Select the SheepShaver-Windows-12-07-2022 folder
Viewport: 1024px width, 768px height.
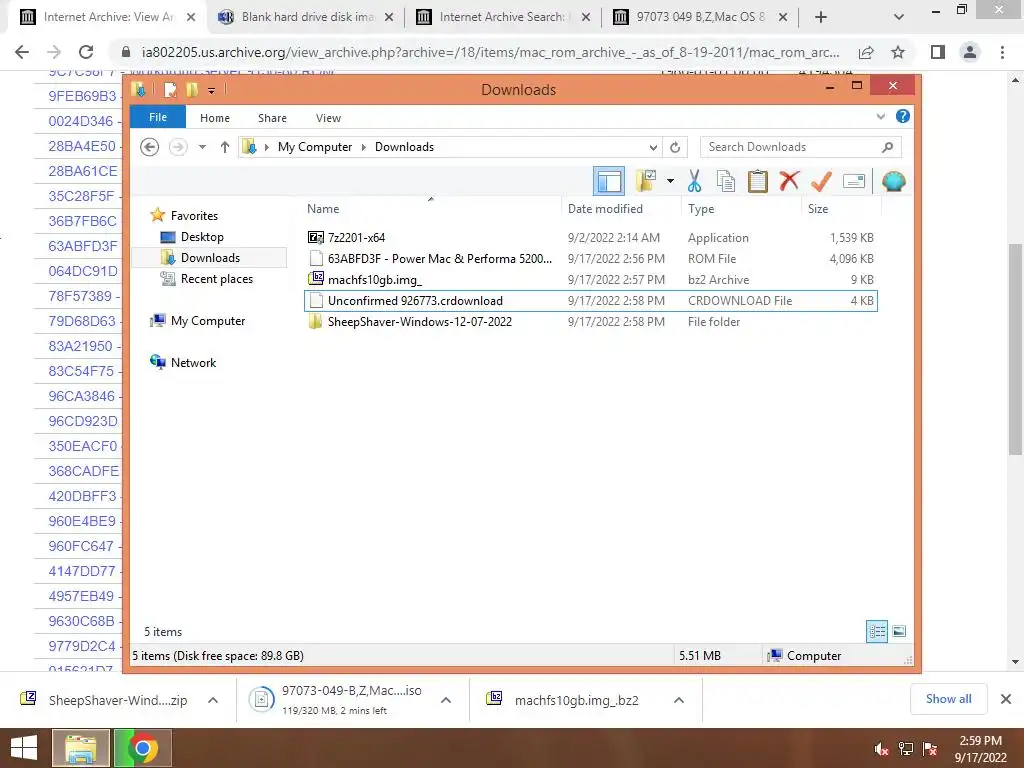[x=590, y=321]
